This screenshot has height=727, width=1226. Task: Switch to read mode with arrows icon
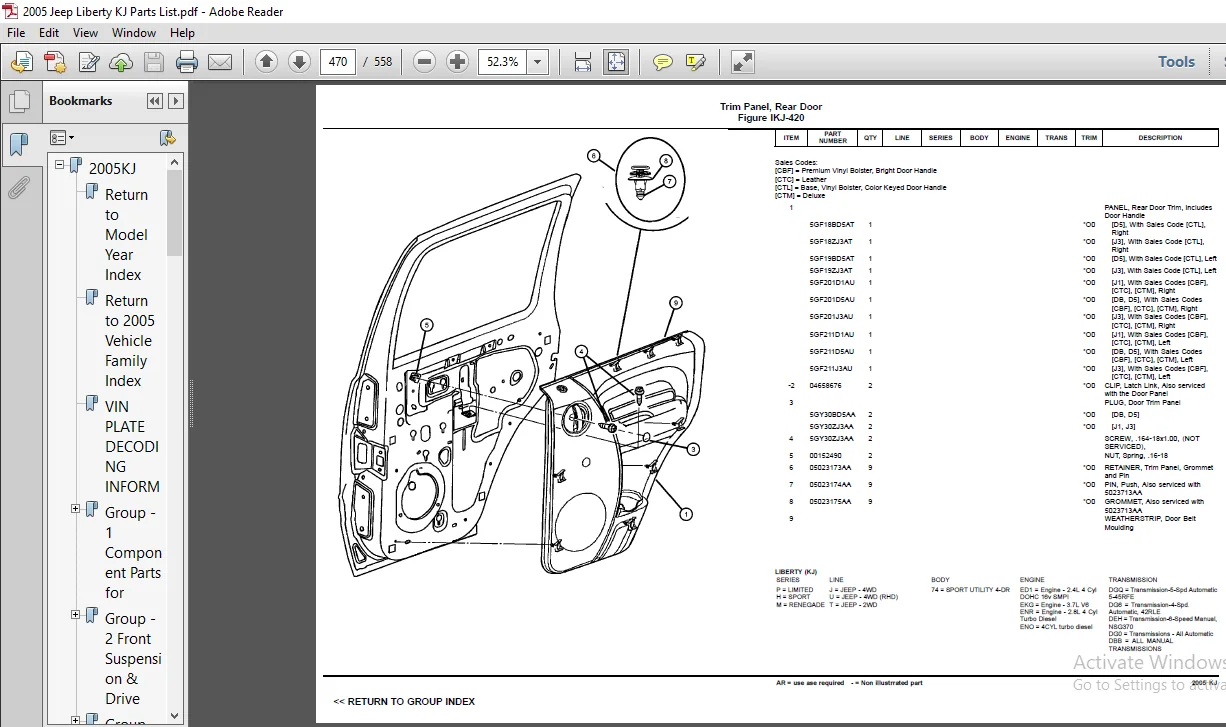(742, 62)
